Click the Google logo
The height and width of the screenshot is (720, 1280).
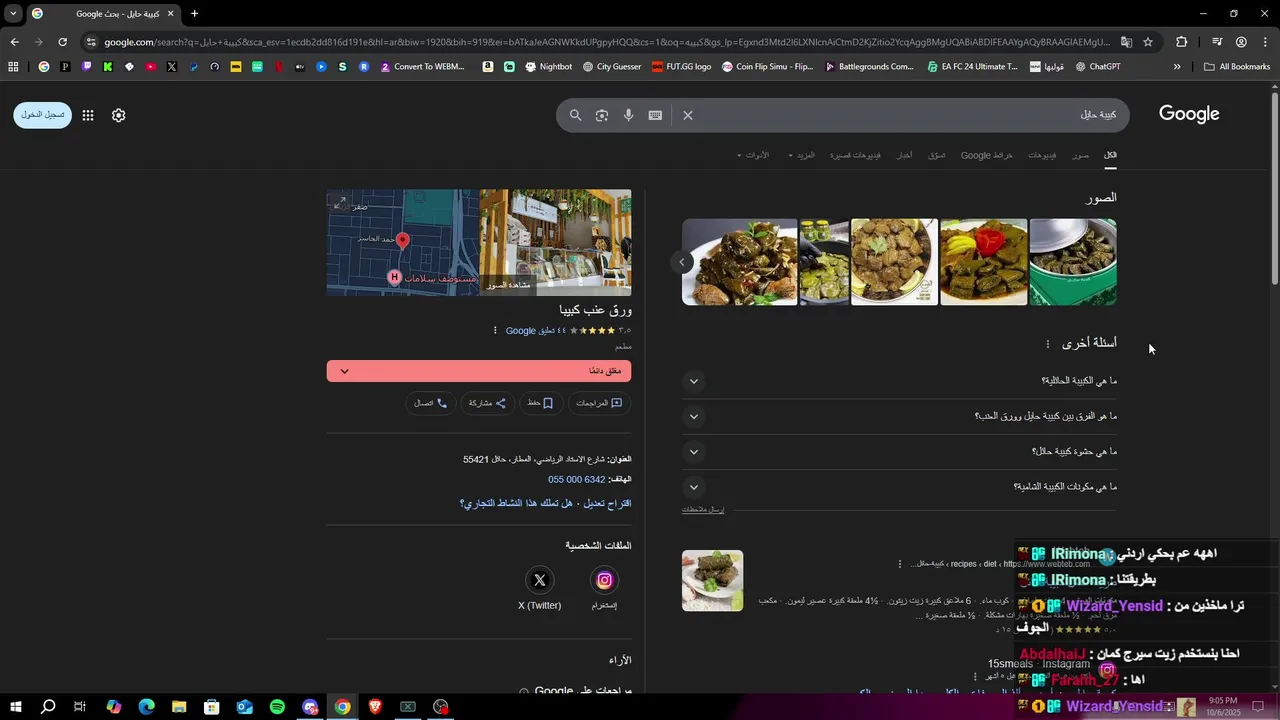(x=1189, y=114)
